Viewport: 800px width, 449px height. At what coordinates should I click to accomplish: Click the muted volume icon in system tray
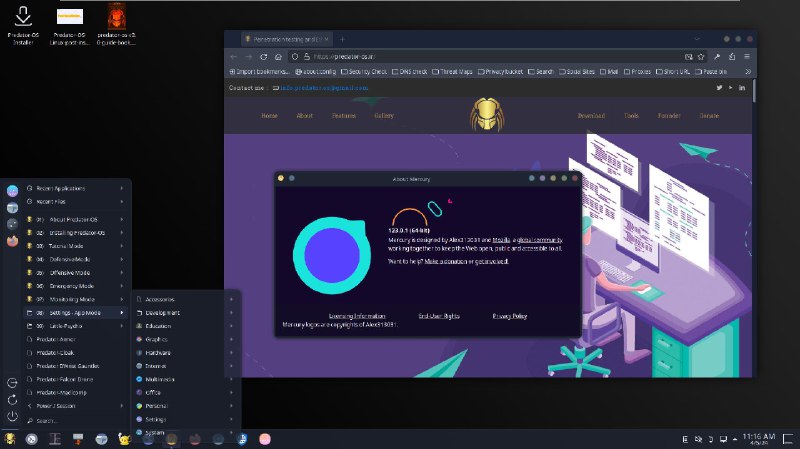(x=698, y=439)
